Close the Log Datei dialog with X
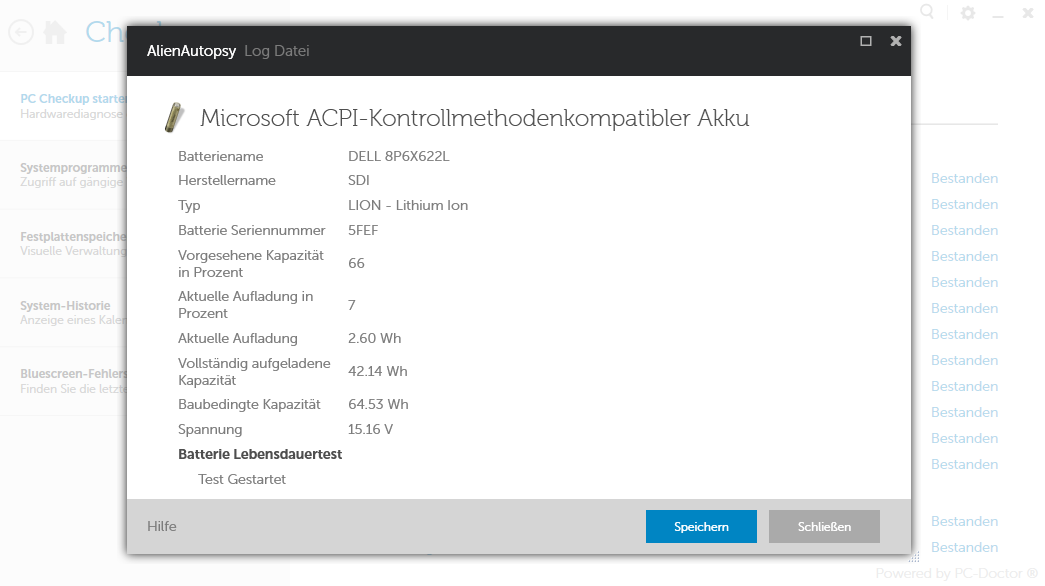Image resolution: width=1045 pixels, height=586 pixels. coord(896,41)
